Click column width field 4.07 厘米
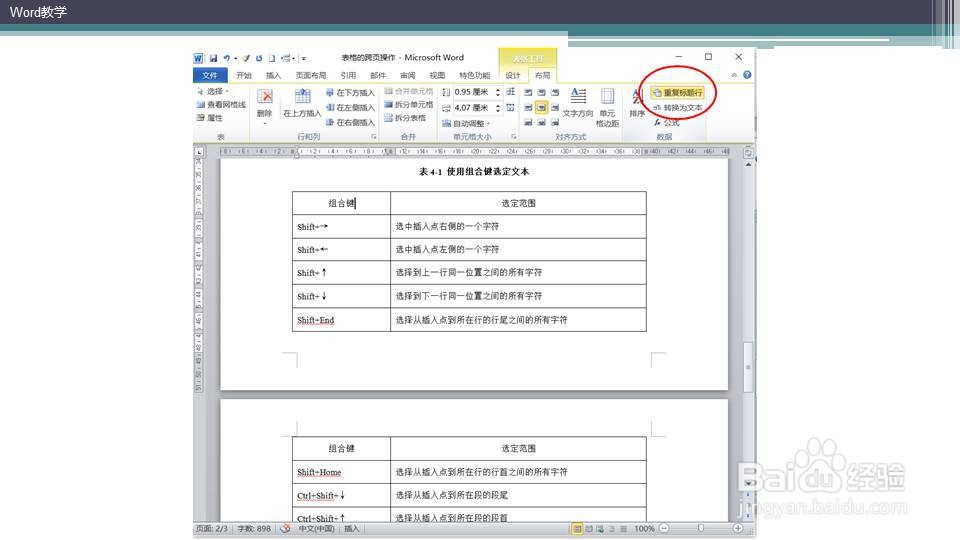Image resolution: width=960 pixels, height=540 pixels. point(473,108)
